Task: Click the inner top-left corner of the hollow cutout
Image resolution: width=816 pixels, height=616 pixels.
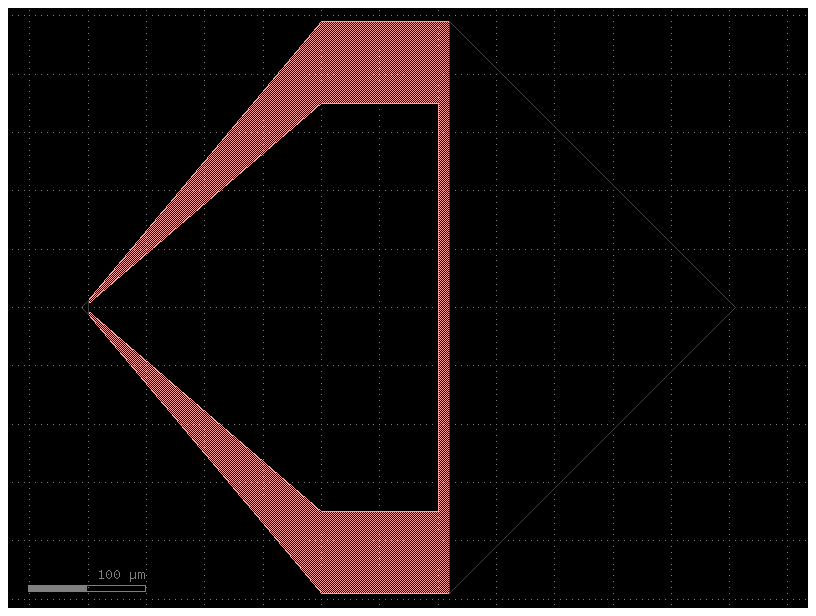Action: (x=320, y=104)
